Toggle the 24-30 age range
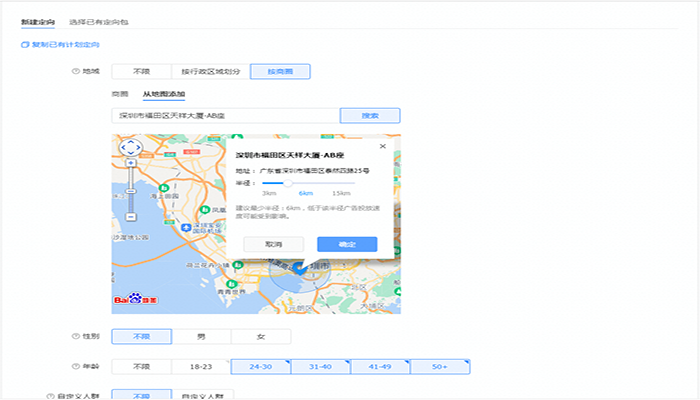Image resolution: width=700 pixels, height=400 pixels. click(260, 367)
